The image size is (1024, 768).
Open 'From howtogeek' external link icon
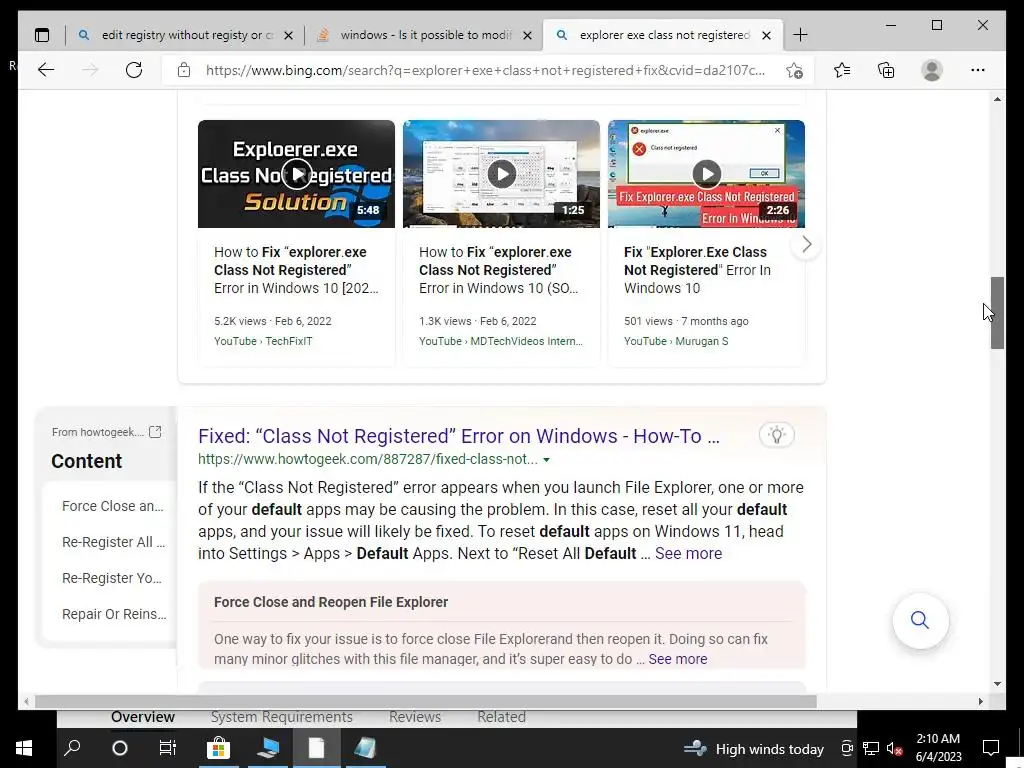click(x=155, y=432)
